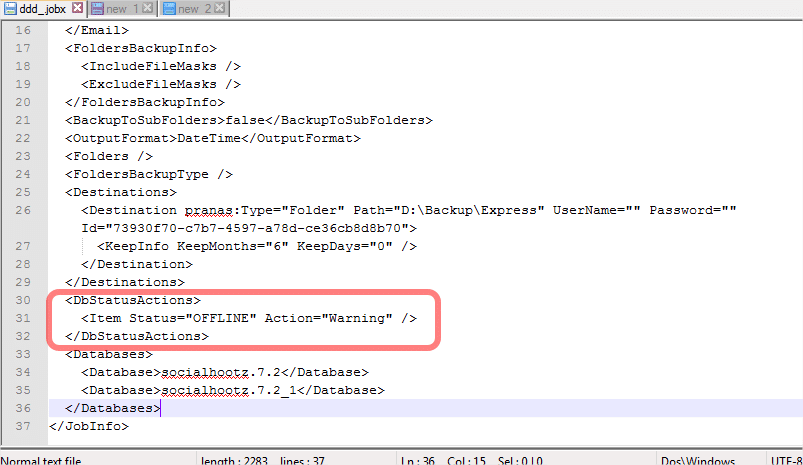Click the closing </Destination> tag on line 28
The image size is (803, 465).
pyautogui.click(x=137, y=264)
